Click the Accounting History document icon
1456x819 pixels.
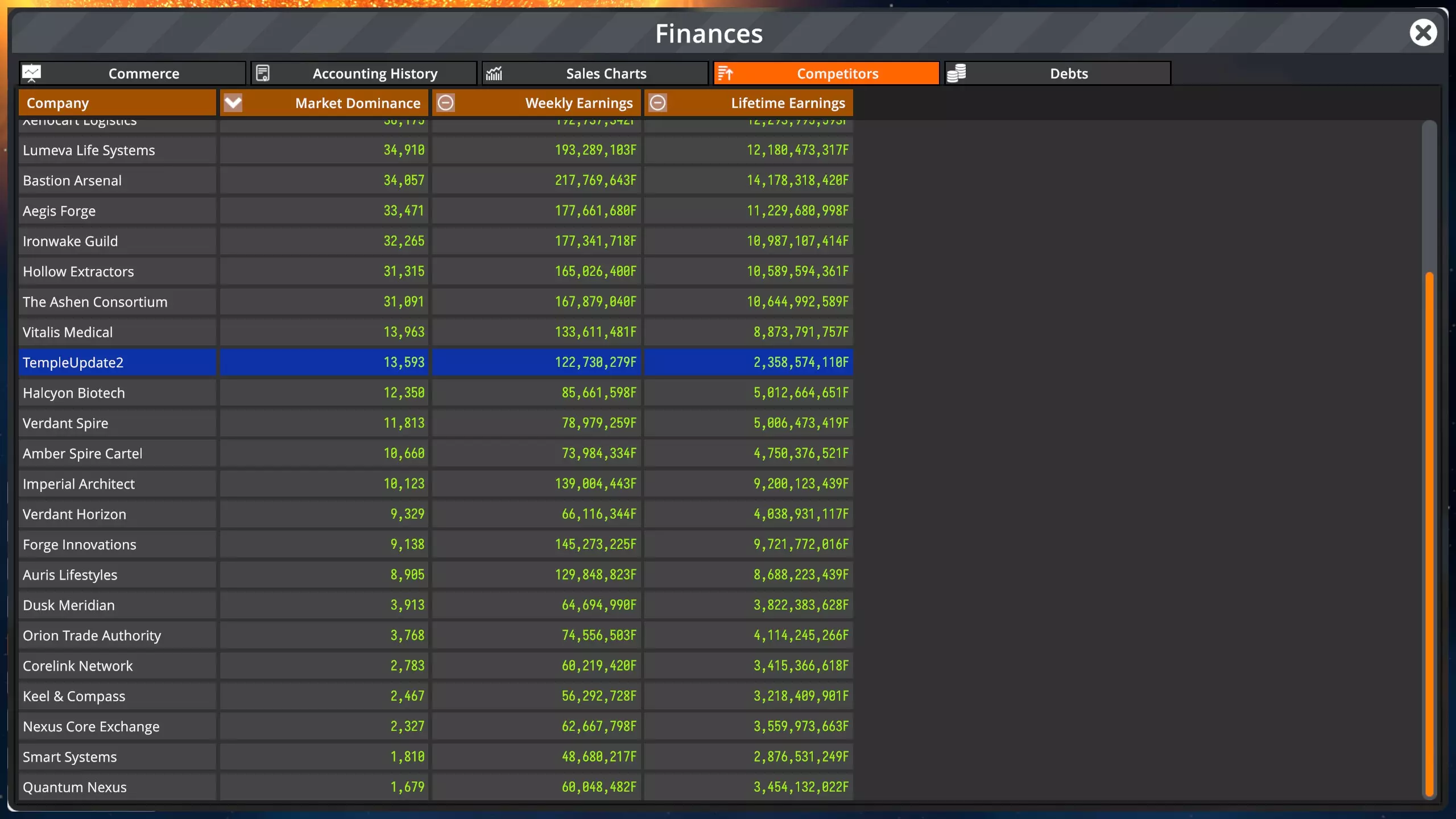pos(263,73)
